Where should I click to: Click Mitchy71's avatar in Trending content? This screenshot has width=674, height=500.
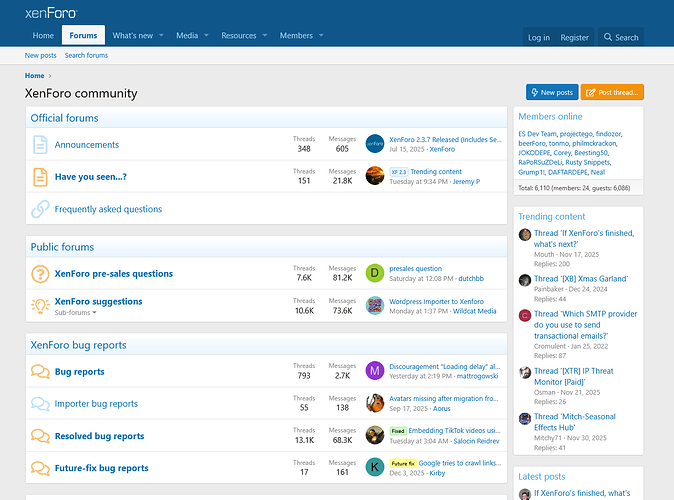pos(525,418)
